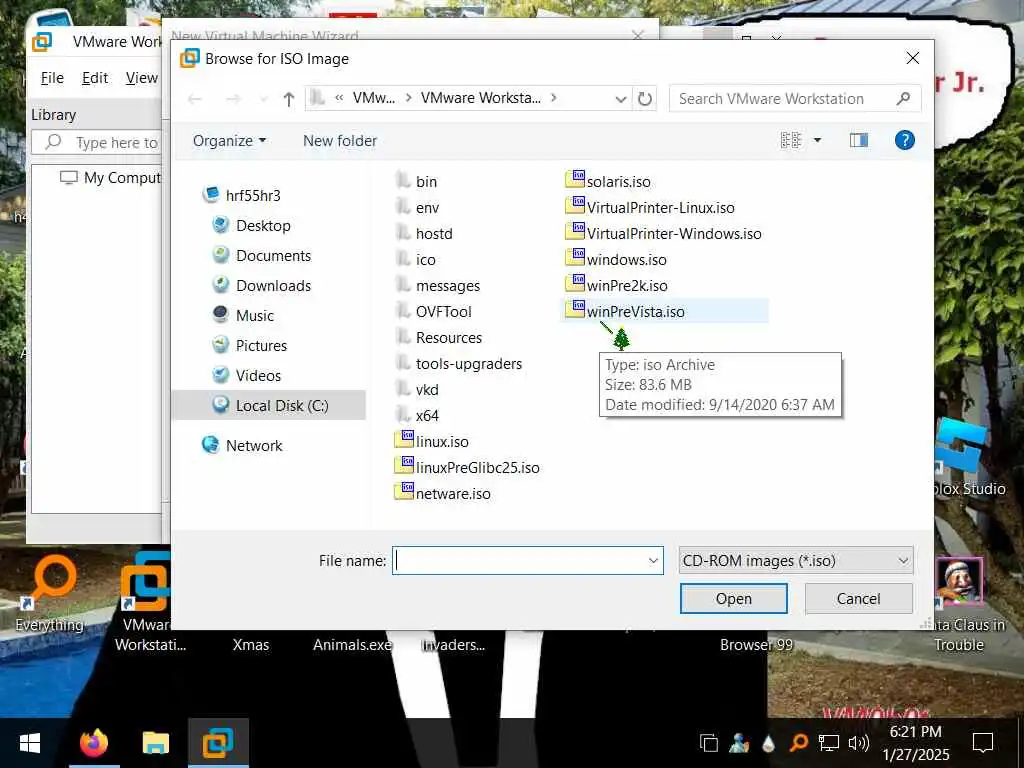Toggle the preview pane icon
1024x768 pixels.
tap(859, 140)
